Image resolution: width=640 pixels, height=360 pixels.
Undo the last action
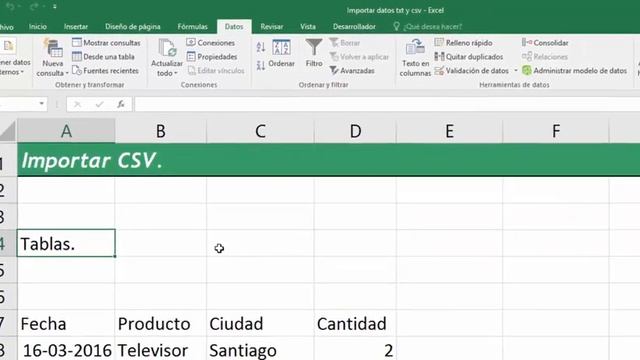point(11,7)
